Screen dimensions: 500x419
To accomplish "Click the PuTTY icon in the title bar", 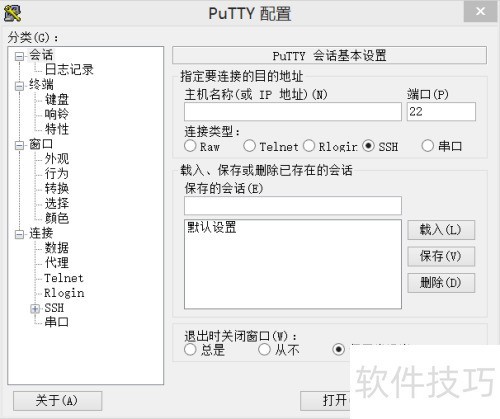I will tap(12, 13).
